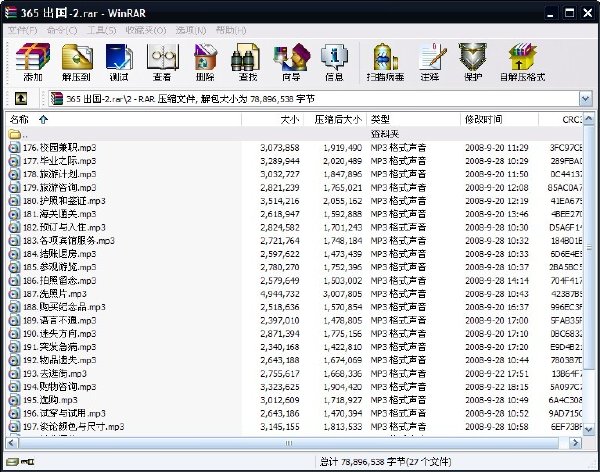This screenshot has width=600, height=472.
Task: Click the parent folder ".." icon
Action: (15, 134)
